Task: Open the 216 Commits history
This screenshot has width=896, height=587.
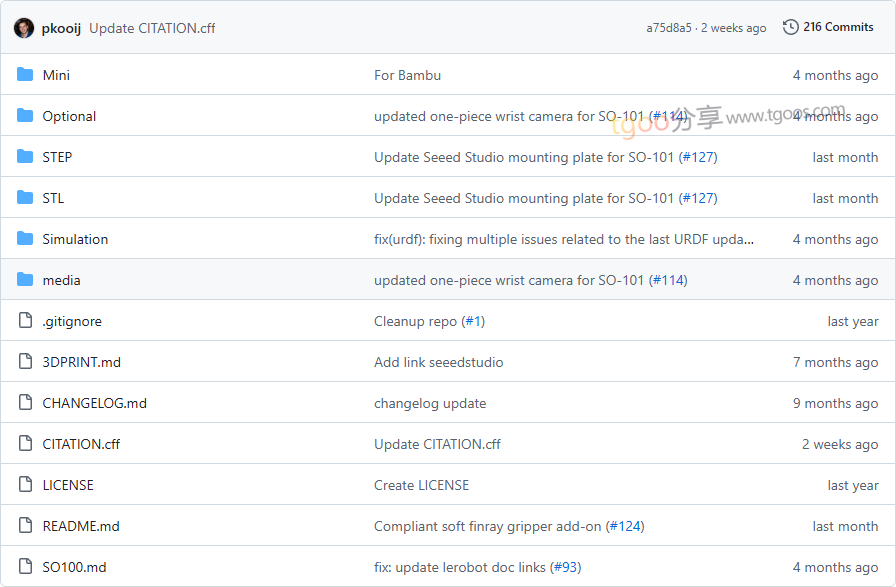Action: (837, 27)
